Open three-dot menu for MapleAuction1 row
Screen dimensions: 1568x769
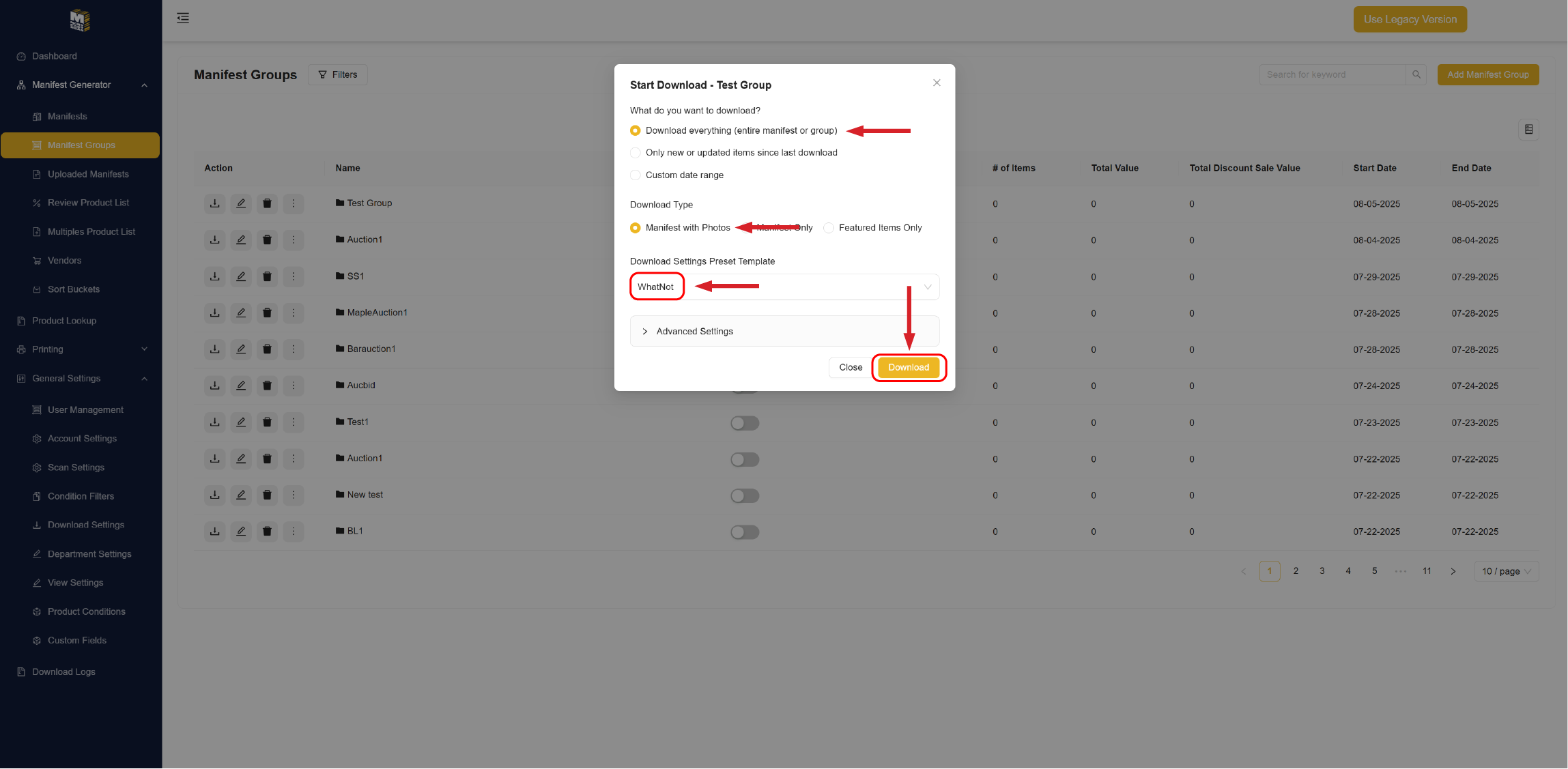click(x=294, y=313)
